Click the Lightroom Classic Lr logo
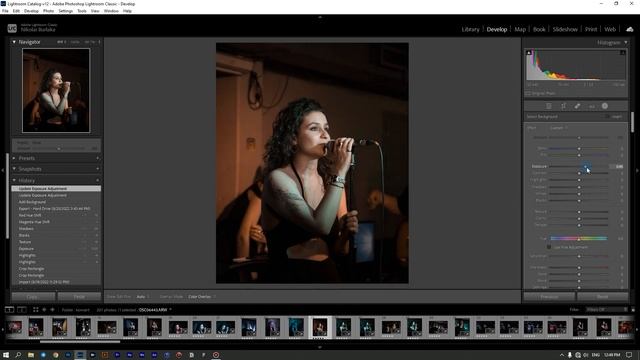 coord(12,28)
